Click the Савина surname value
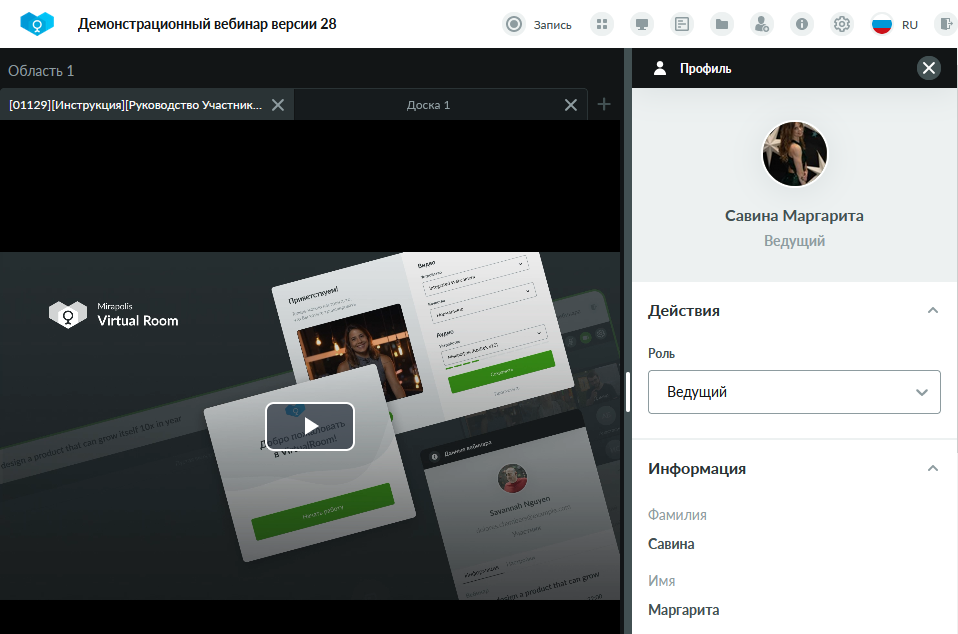This screenshot has height=634, width=958. coord(671,544)
